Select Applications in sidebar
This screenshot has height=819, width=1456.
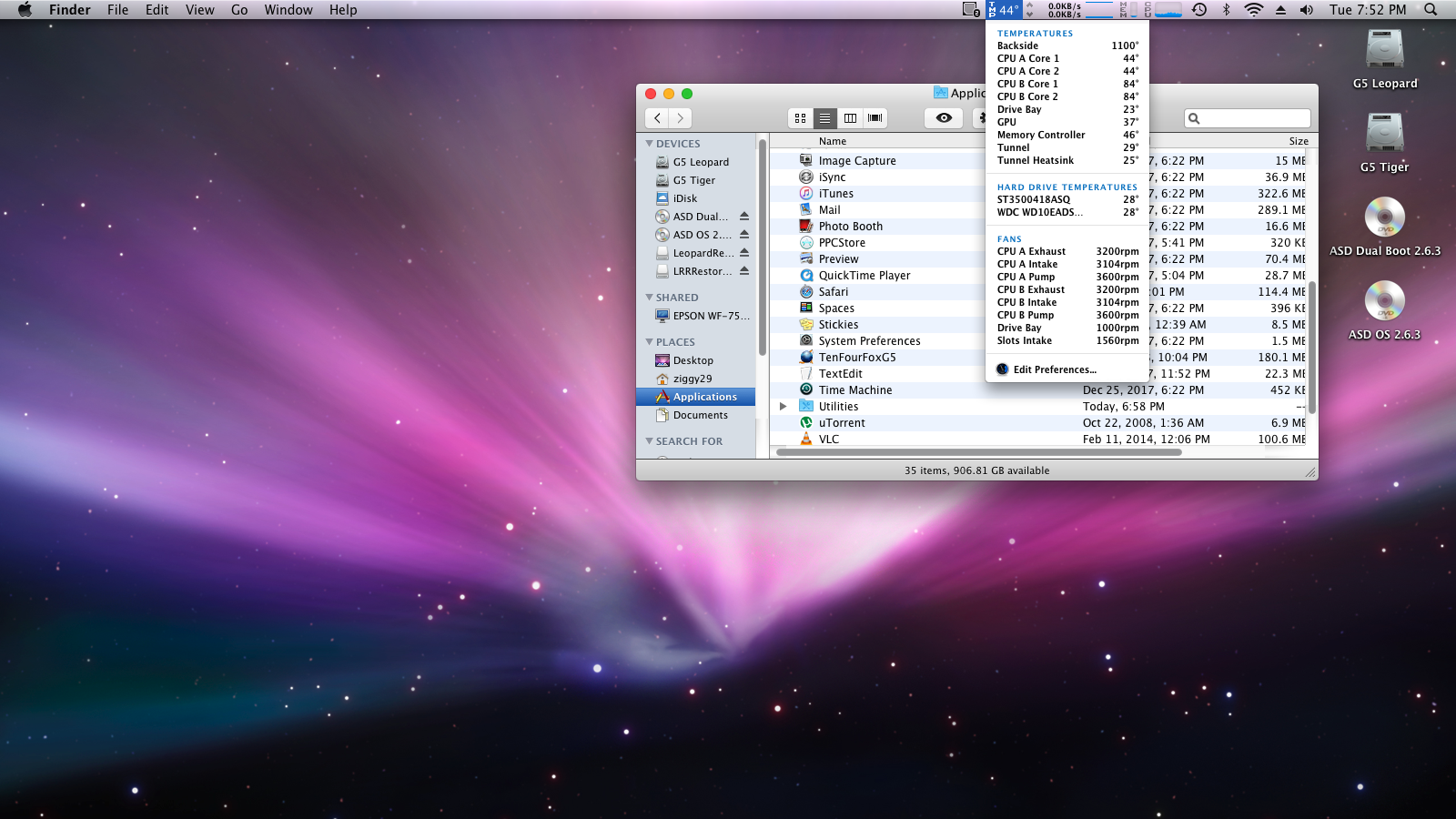click(x=696, y=397)
